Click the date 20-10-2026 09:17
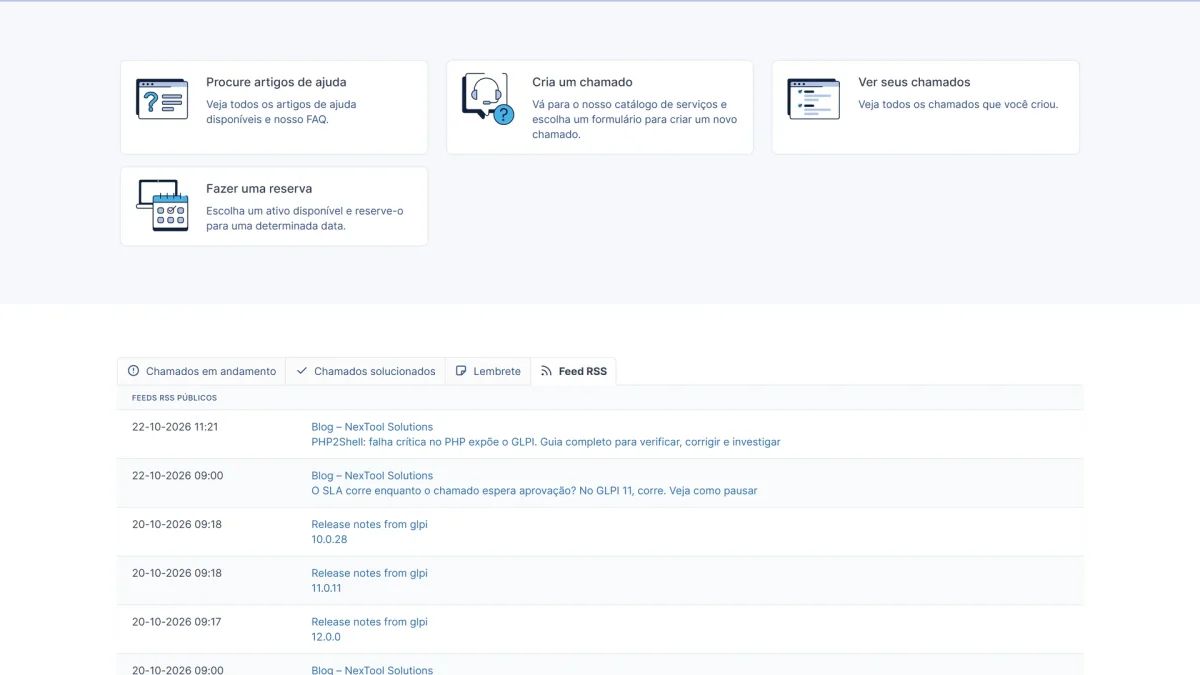 pyautogui.click(x=177, y=622)
